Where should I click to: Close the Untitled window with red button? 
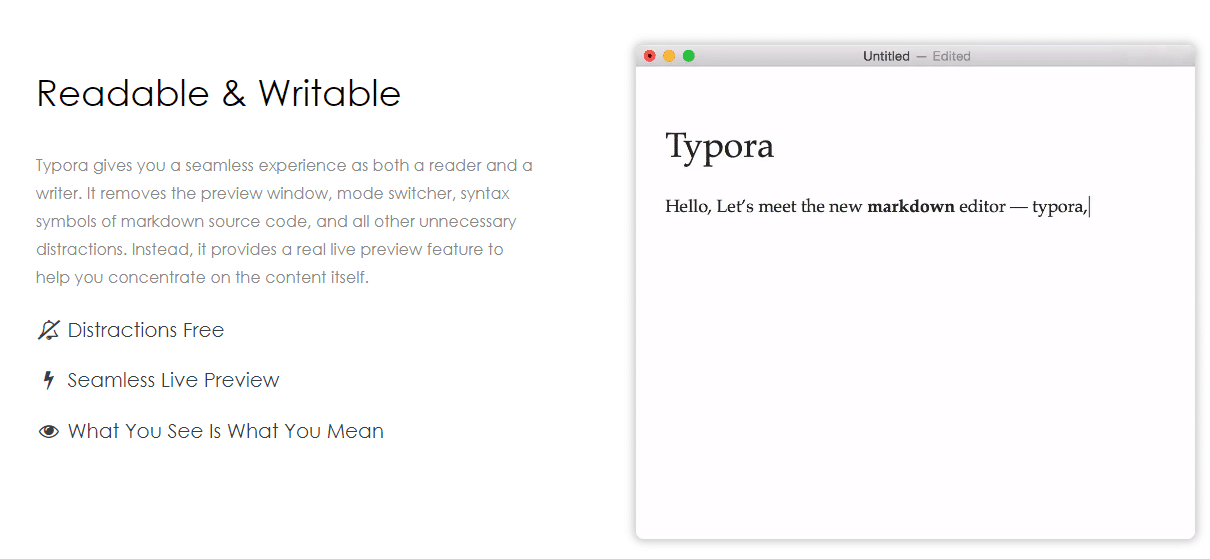(x=650, y=56)
